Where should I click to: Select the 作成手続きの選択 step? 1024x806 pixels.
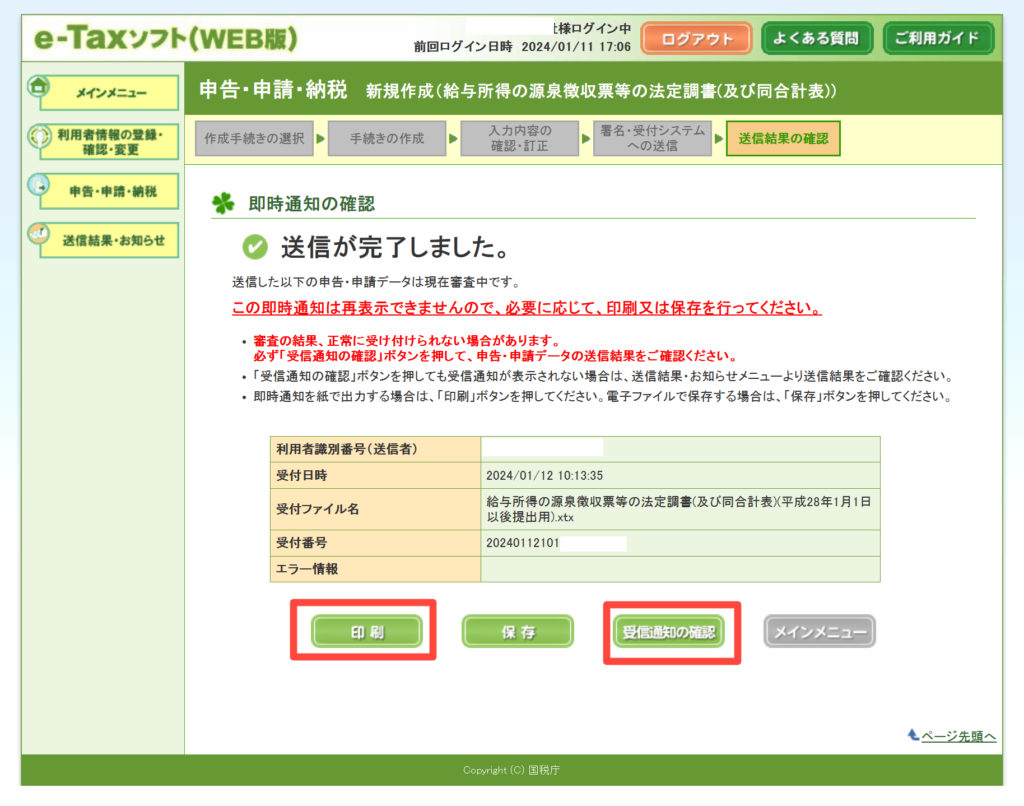tap(255, 139)
